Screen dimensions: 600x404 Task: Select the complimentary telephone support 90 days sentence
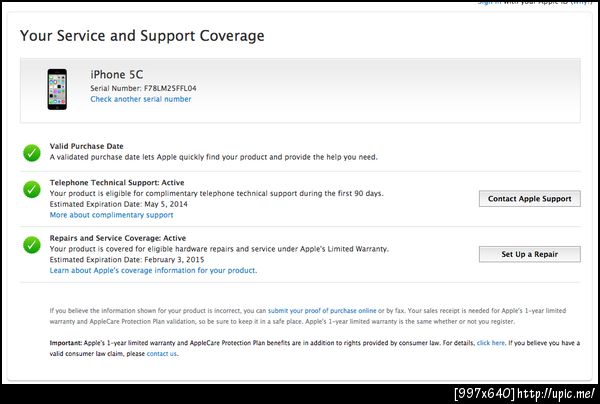(x=217, y=193)
